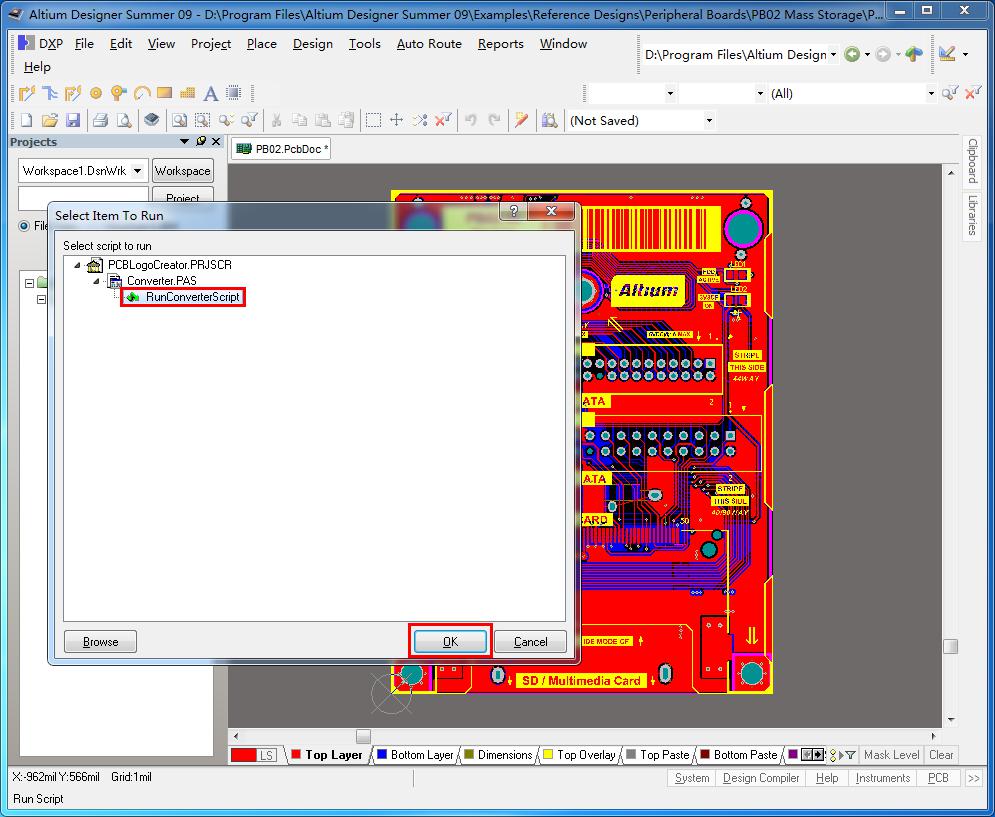This screenshot has width=995, height=817.
Task: Save the document with floppy icon
Action: [x=73, y=120]
